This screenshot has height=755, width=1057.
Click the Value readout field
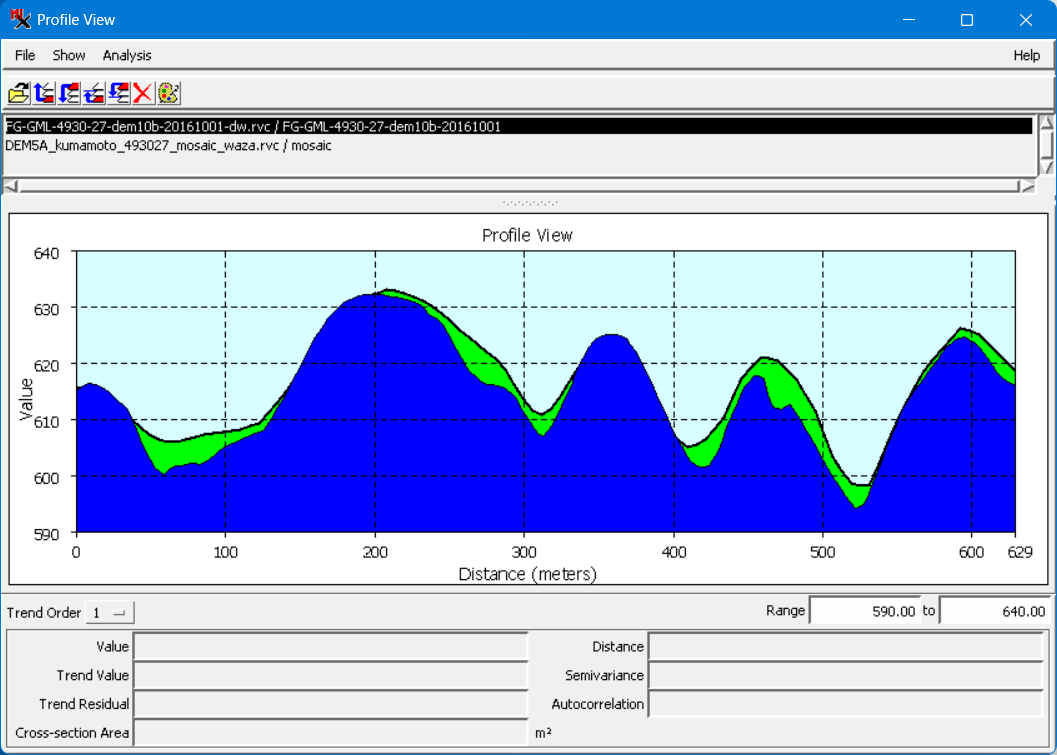330,646
